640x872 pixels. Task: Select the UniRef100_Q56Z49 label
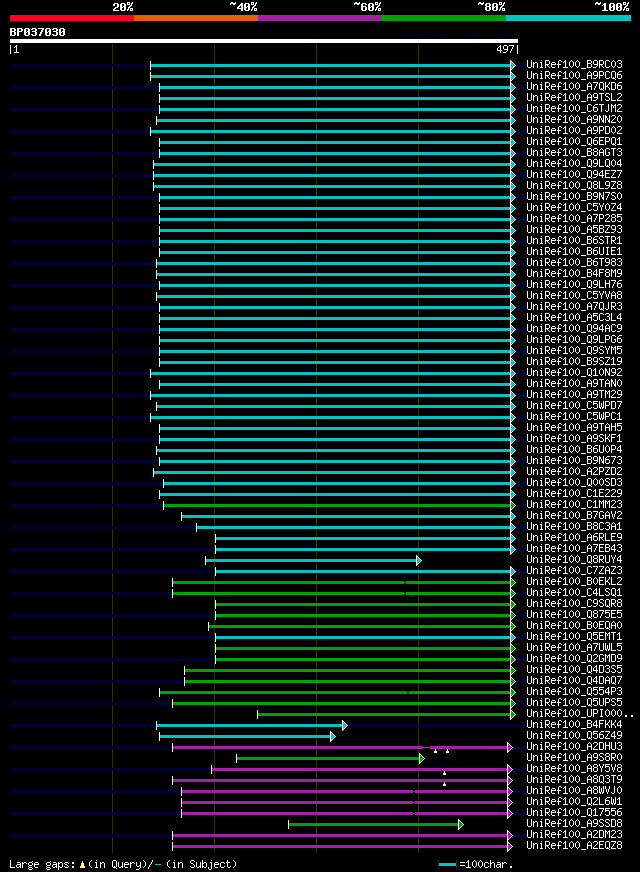point(574,735)
